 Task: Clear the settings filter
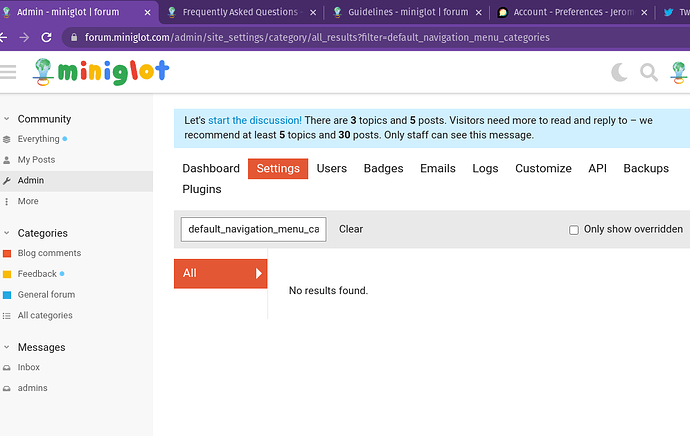[351, 229]
